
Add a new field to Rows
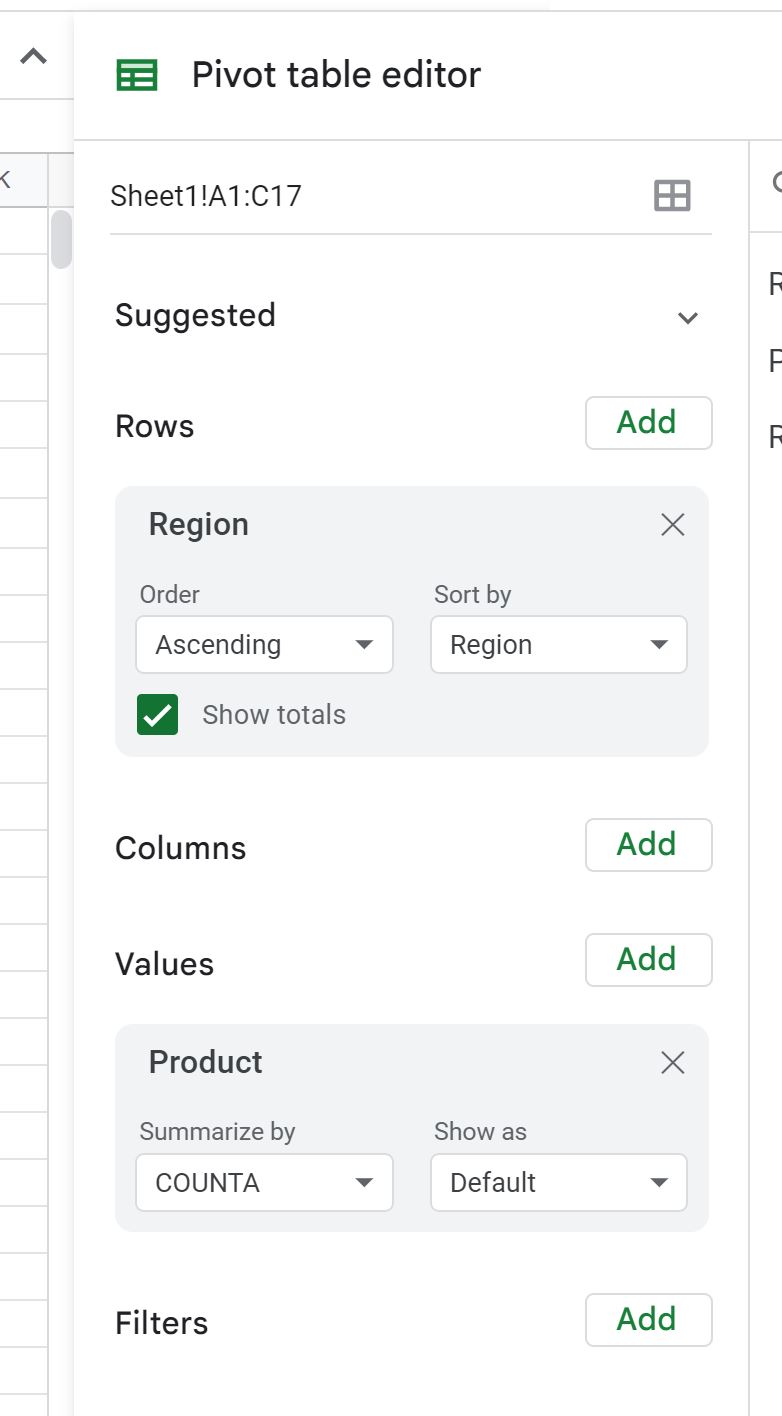coord(648,422)
